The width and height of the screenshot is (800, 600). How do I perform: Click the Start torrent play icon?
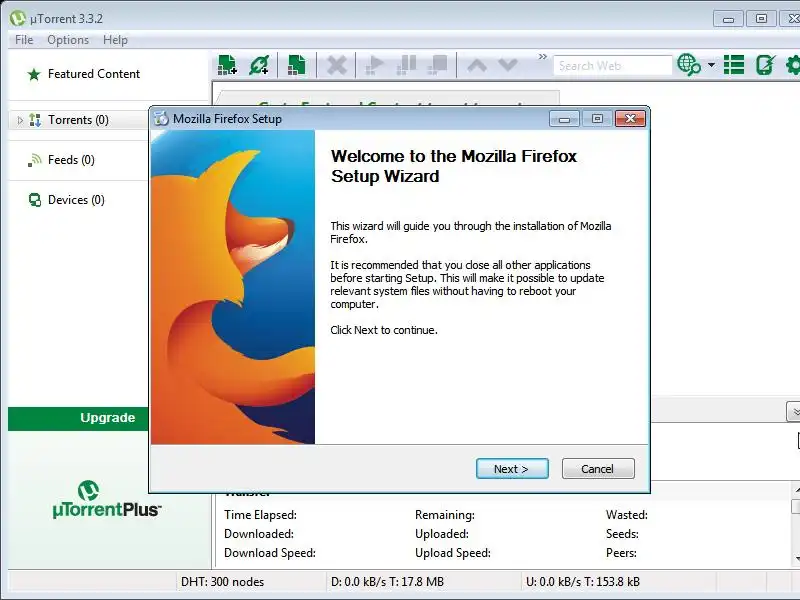[374, 65]
